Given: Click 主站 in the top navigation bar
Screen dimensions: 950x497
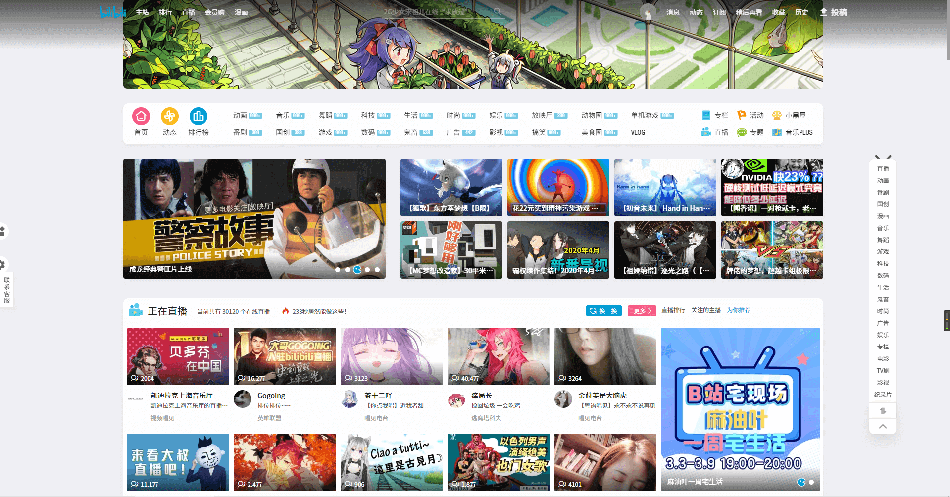Looking at the screenshot, I should point(142,12).
